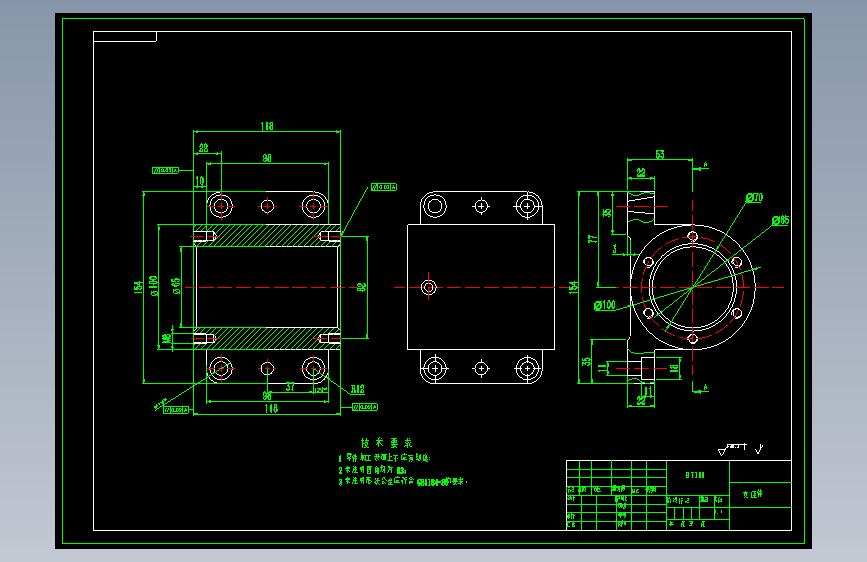Select the ø65 bore diameter dimension

click(x=176, y=286)
